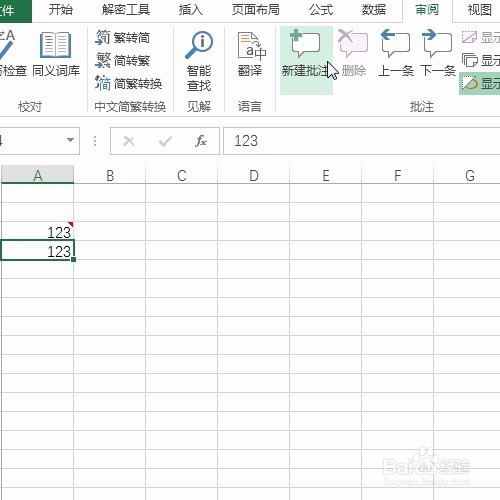Toggle show ink (highlighted 显示 item)
Viewport: 500px width, 500px height.
click(x=480, y=83)
